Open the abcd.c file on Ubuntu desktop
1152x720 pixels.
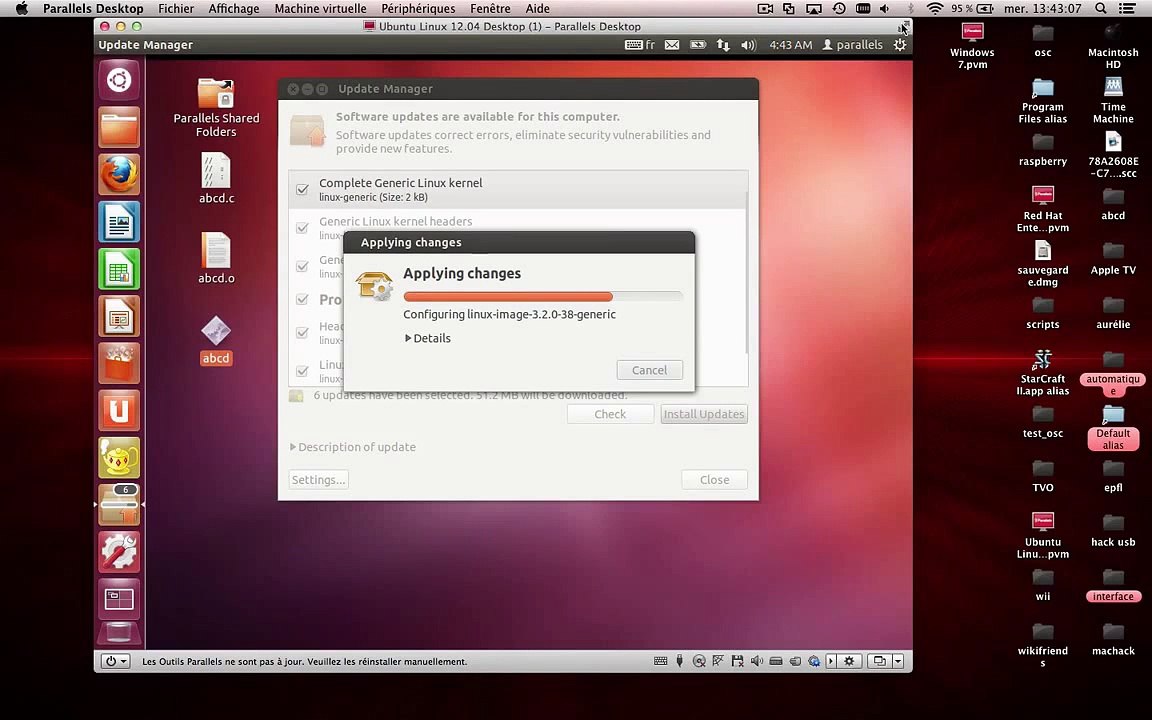point(216,178)
